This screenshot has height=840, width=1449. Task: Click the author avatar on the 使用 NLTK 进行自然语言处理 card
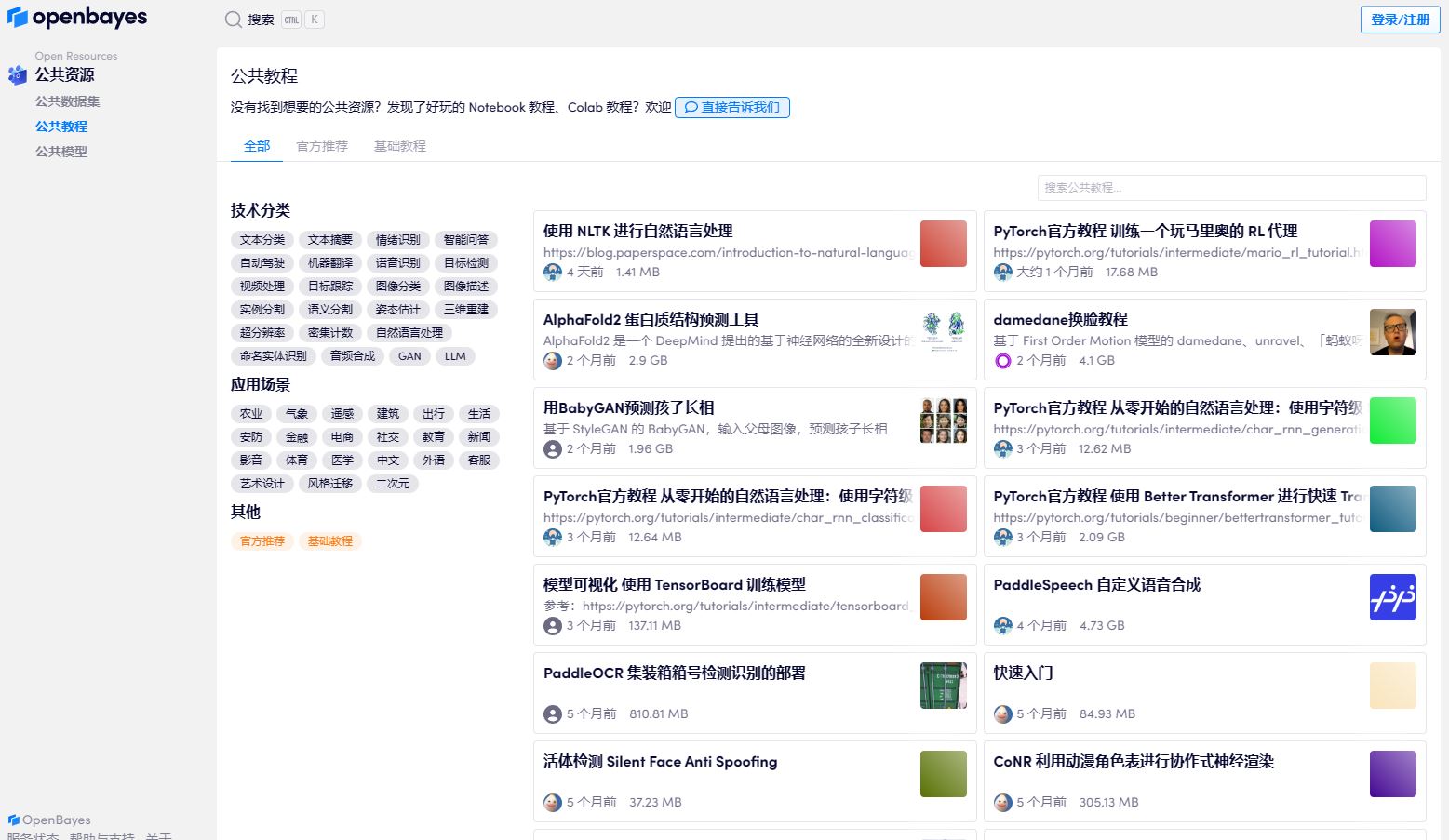(553, 273)
